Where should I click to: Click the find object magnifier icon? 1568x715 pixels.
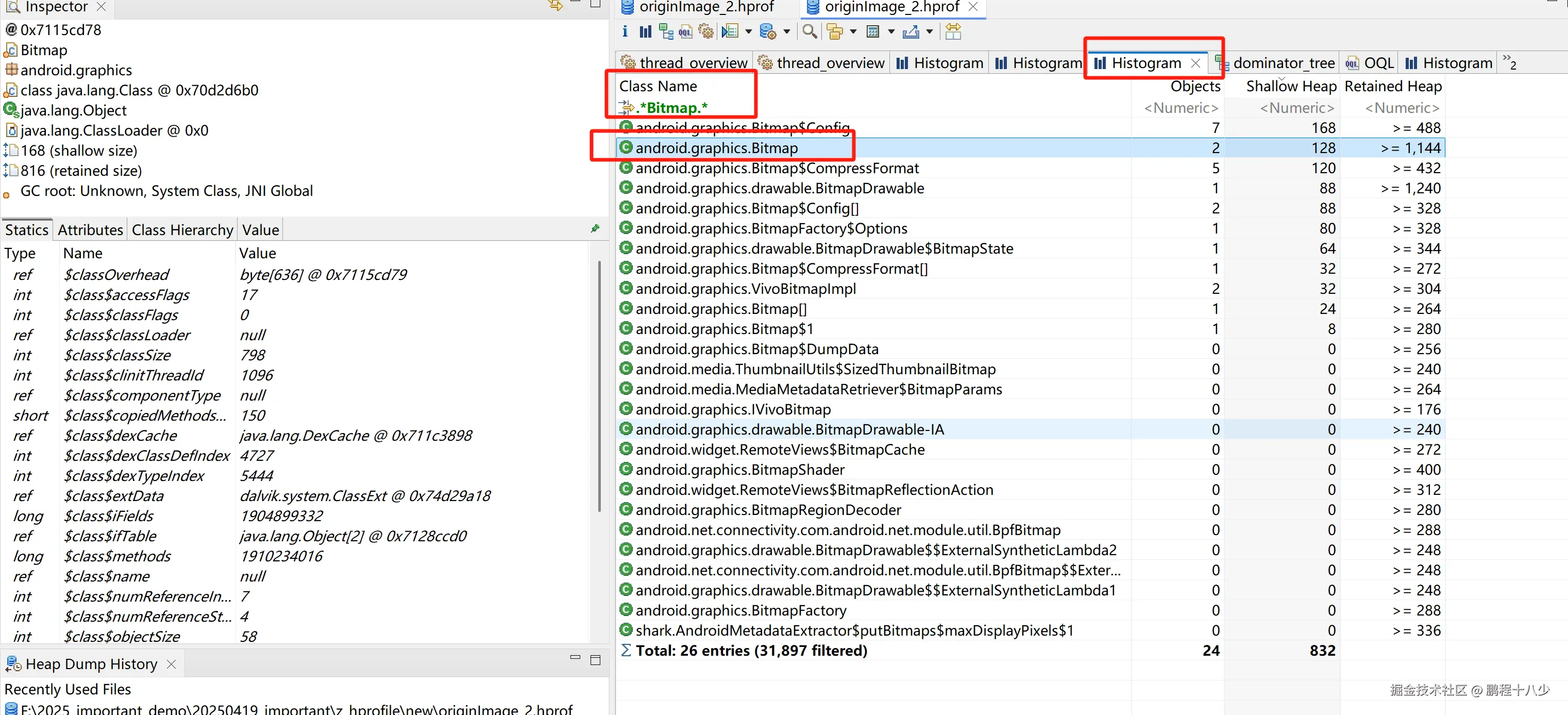point(809,31)
